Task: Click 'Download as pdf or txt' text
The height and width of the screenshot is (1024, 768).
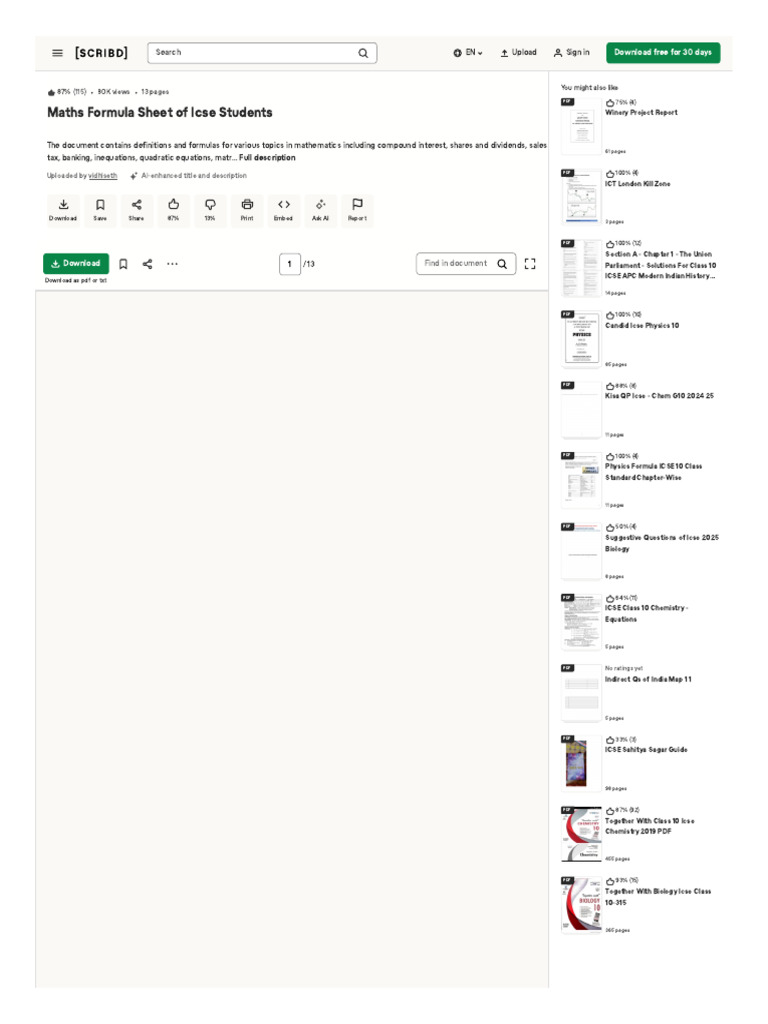Action: [76, 281]
